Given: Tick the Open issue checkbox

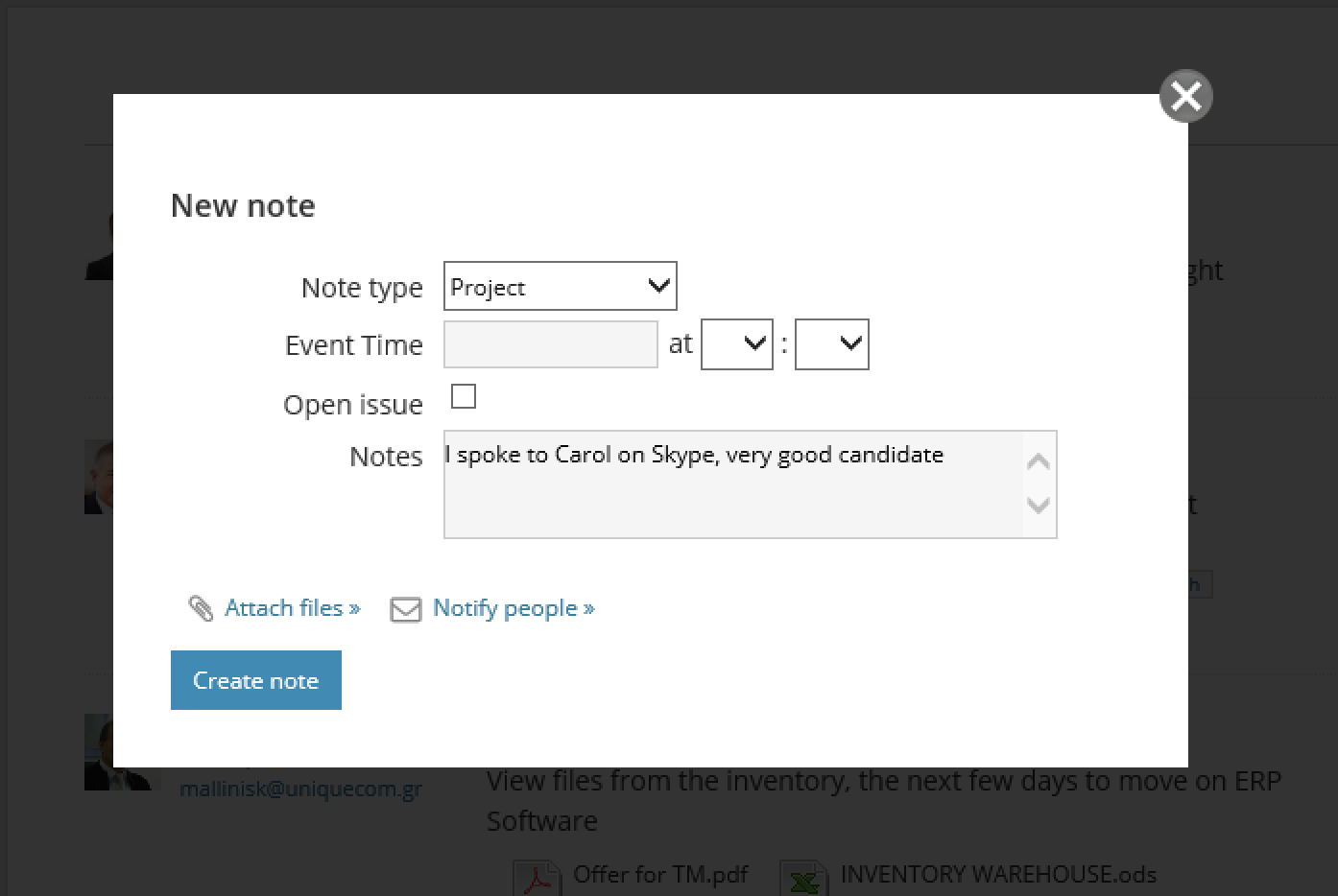Looking at the screenshot, I should coord(464,396).
